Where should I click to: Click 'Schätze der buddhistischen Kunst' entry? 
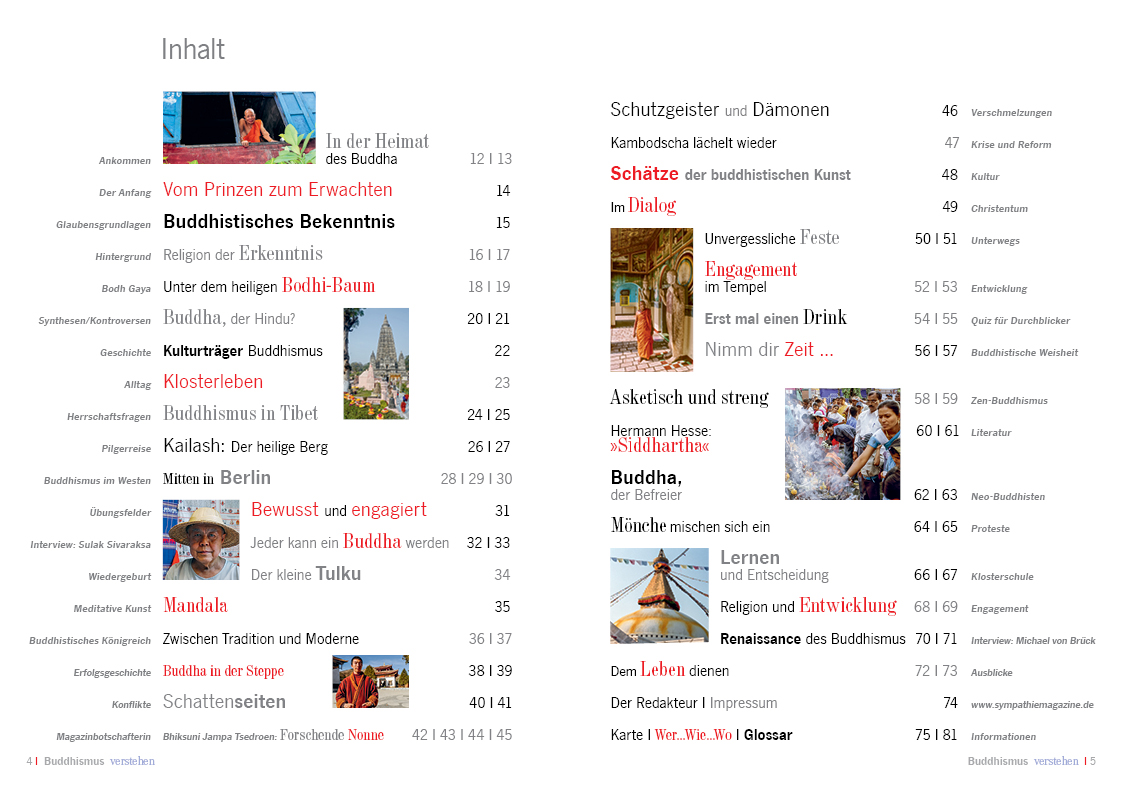[x=731, y=174]
